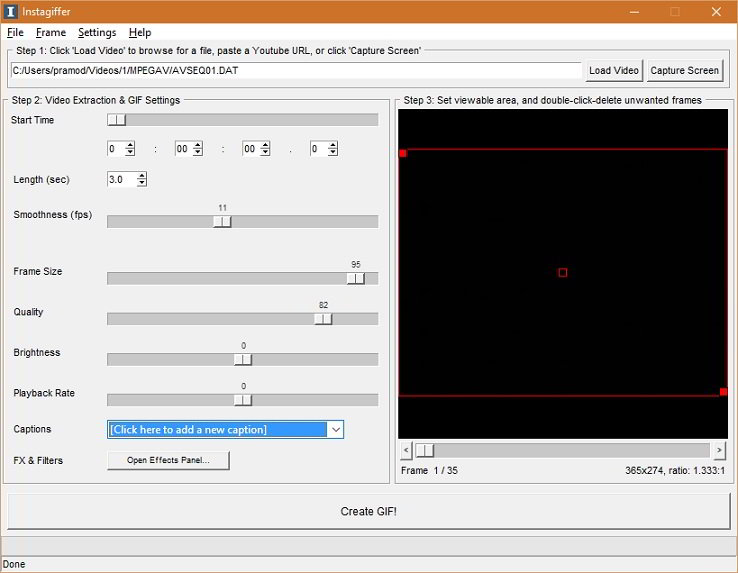Decrease the start time tenths value
The image size is (738, 573).
pos(333,153)
